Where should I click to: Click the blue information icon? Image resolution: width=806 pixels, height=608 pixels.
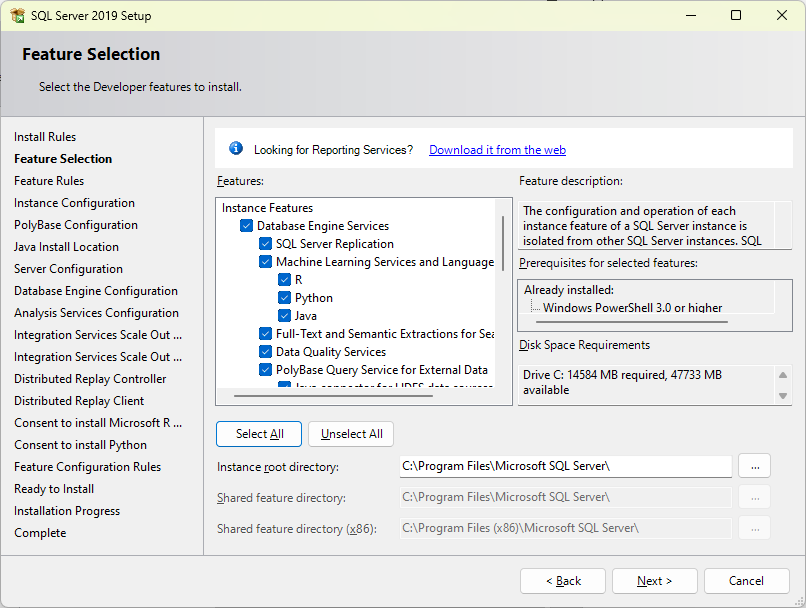tap(236, 149)
